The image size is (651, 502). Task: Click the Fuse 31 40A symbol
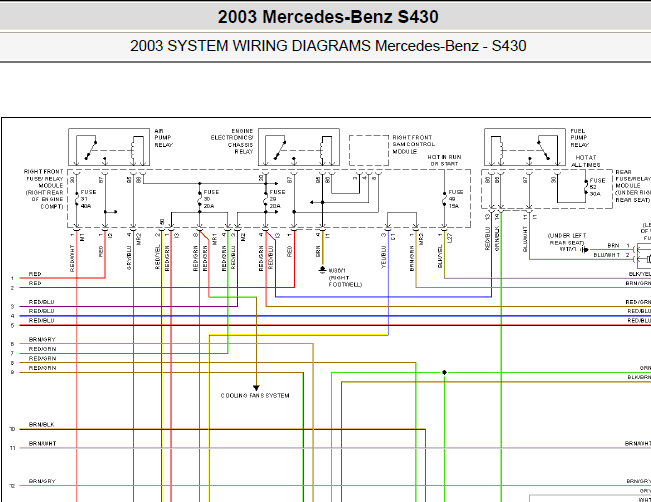coord(77,199)
